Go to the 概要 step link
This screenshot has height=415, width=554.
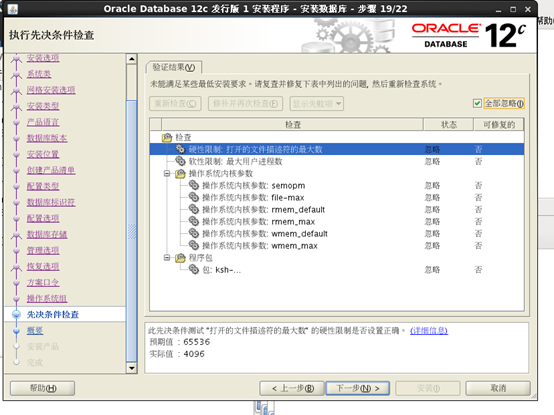pyautogui.click(x=35, y=331)
